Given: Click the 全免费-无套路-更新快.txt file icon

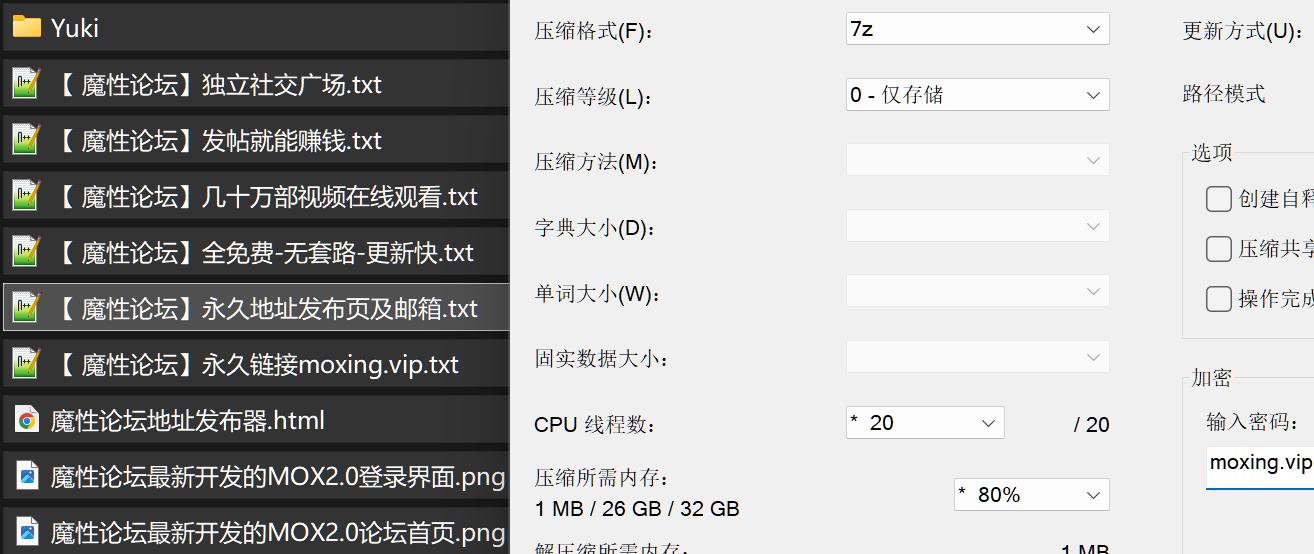Looking at the screenshot, I should pos(27,252).
